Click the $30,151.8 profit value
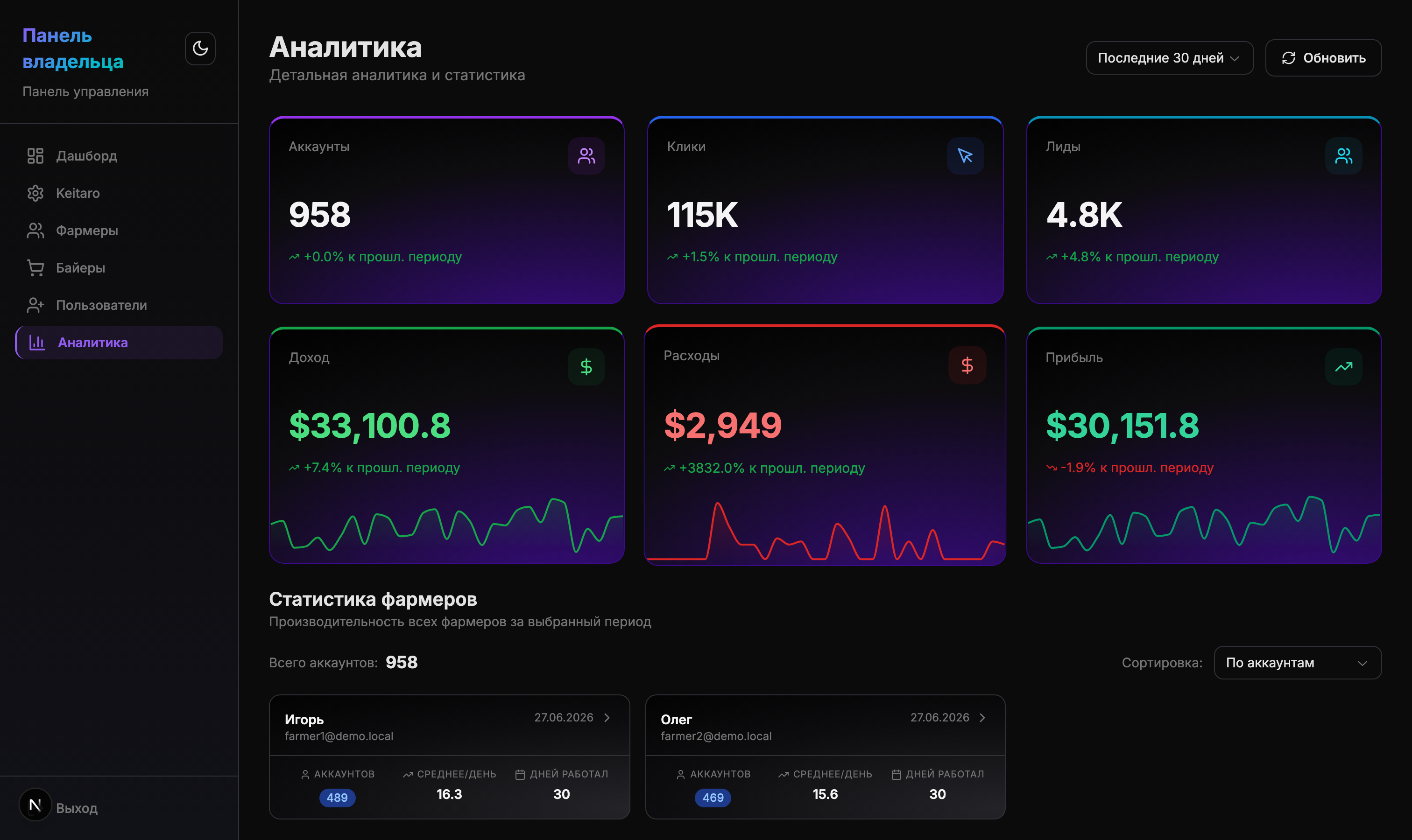1412x840 pixels. [1123, 426]
